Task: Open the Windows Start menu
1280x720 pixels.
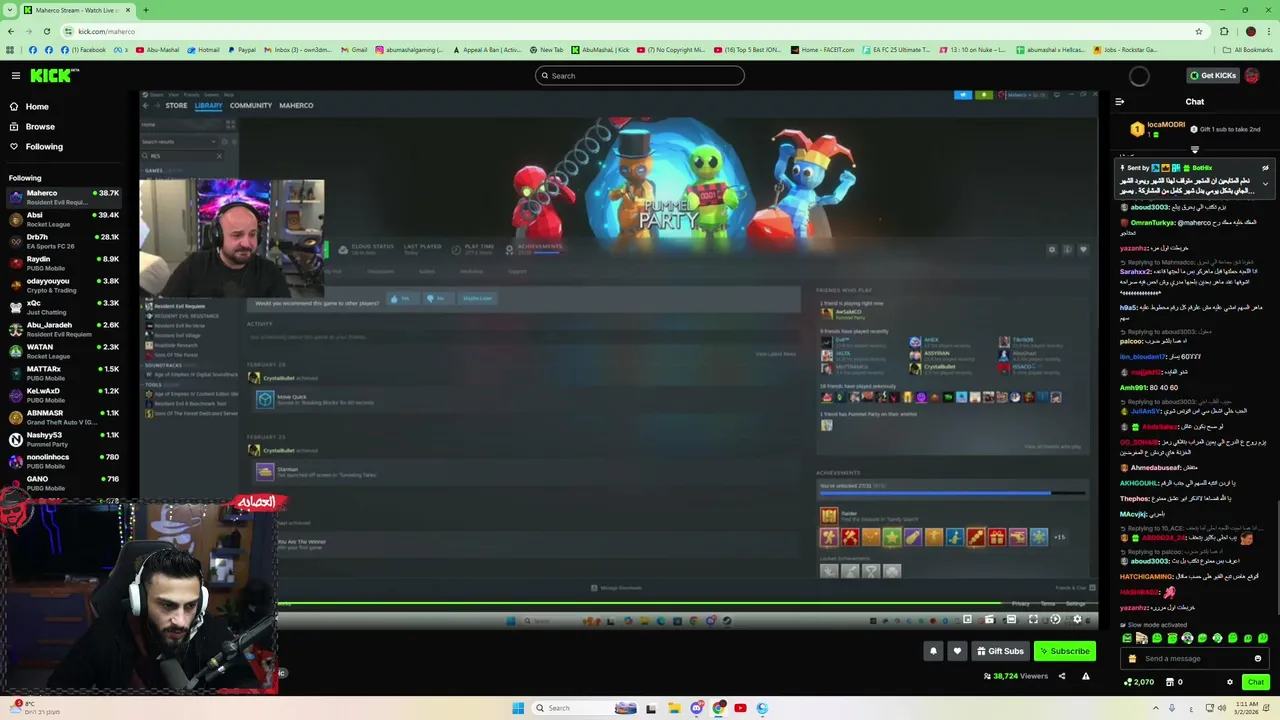Action: click(518, 708)
